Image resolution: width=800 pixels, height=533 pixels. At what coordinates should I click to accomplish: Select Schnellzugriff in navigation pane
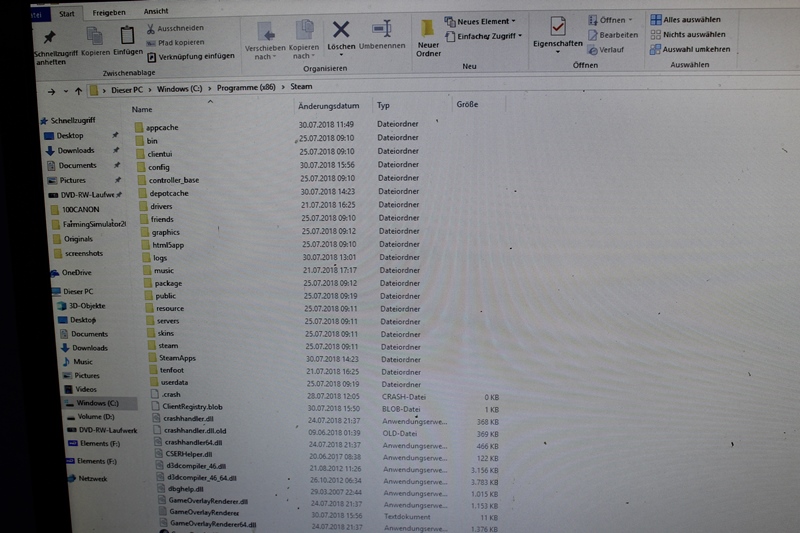coord(68,121)
